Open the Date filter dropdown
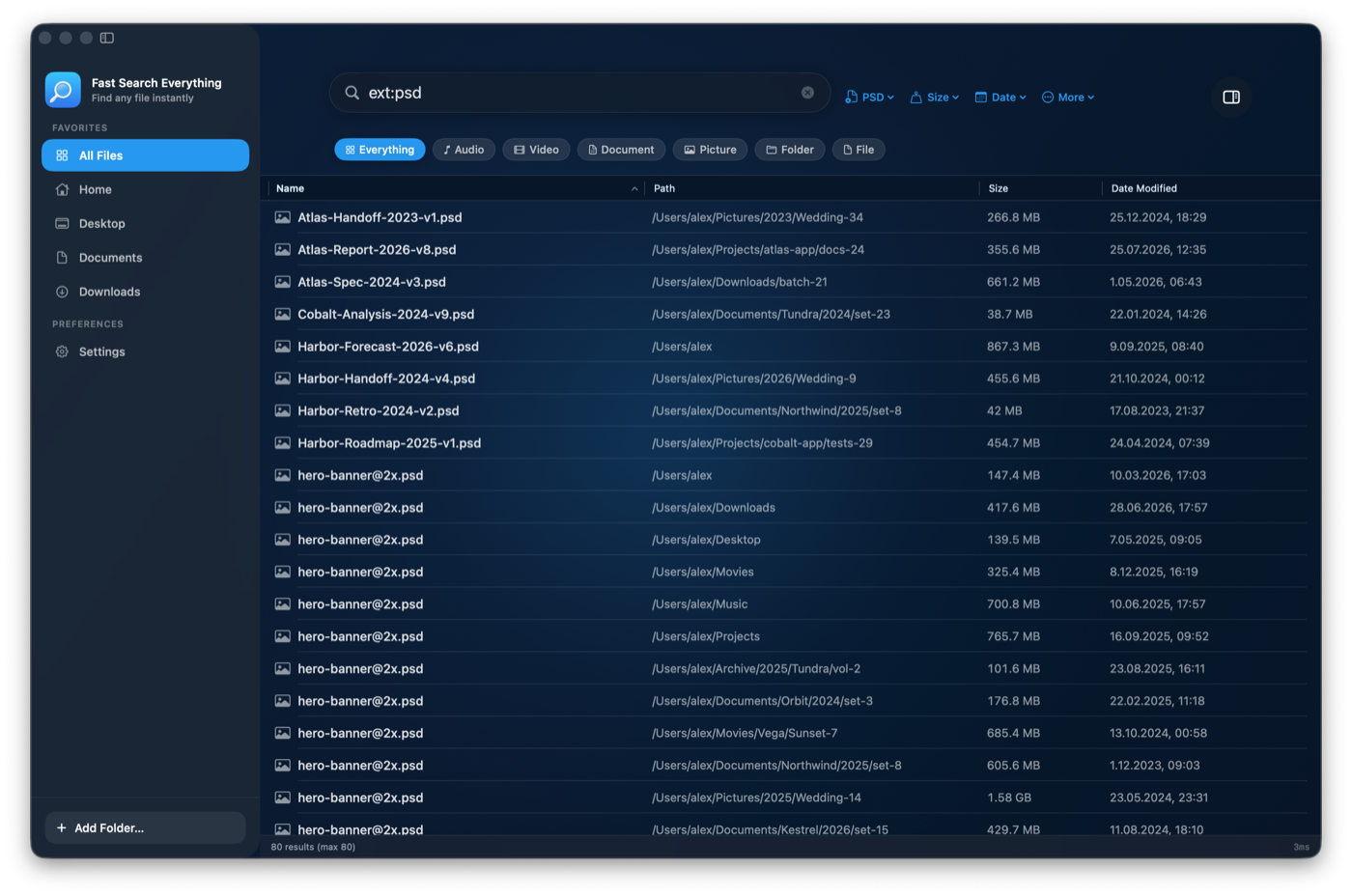The width and height of the screenshot is (1352, 896). [x=1000, y=98]
